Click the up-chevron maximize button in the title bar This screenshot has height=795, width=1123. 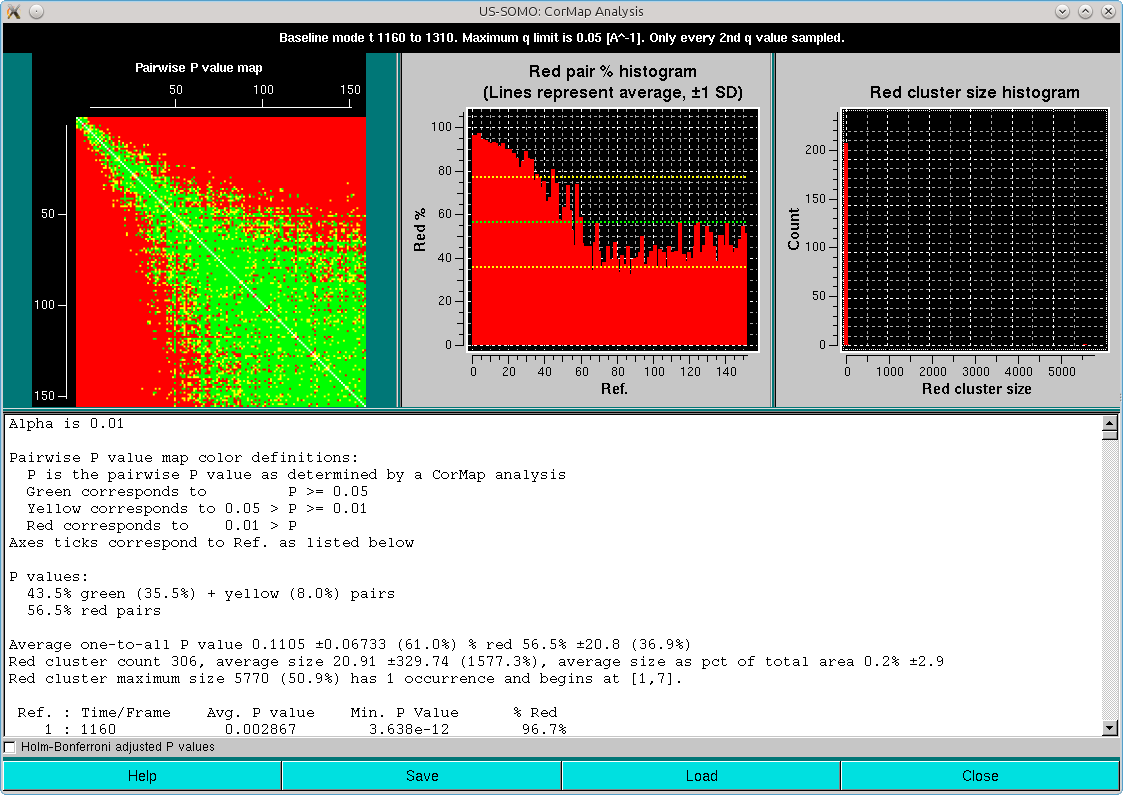pos(1085,11)
